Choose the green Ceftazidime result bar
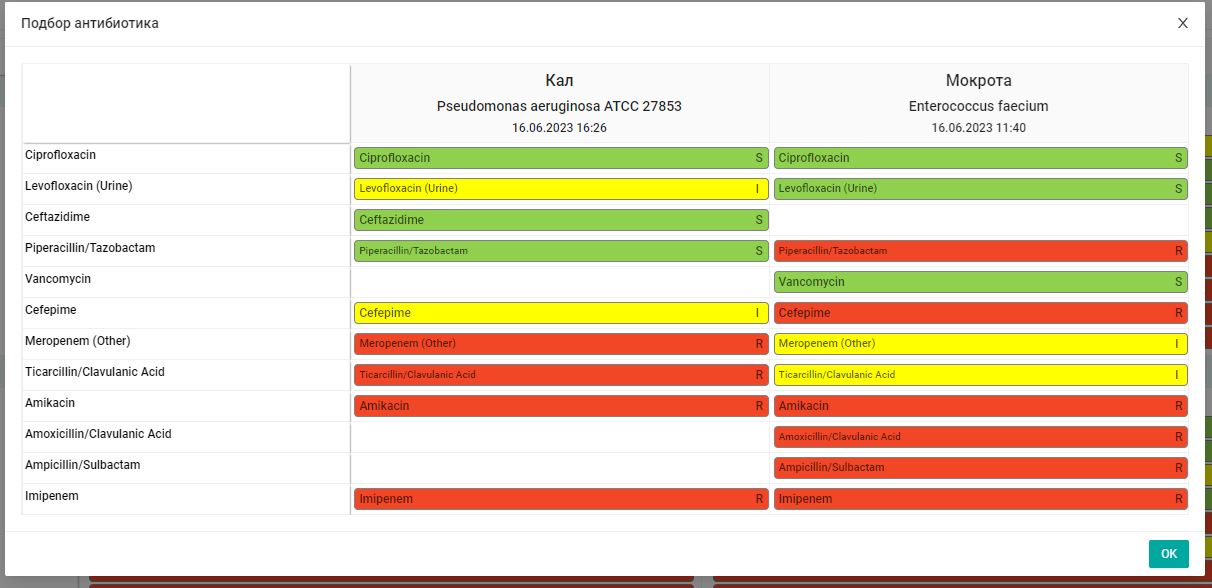The width and height of the screenshot is (1212, 588). pyautogui.click(x=560, y=220)
